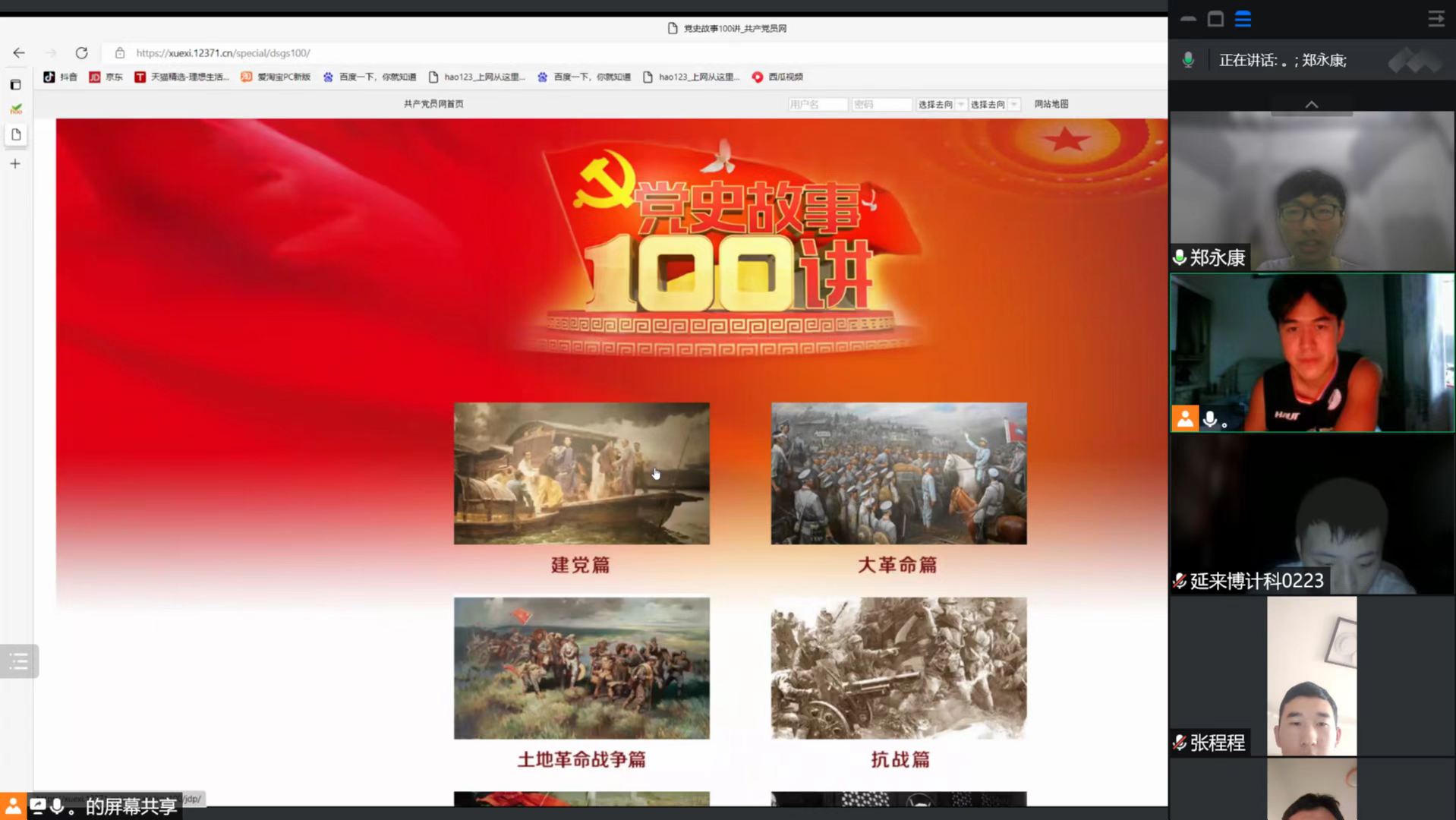
Task: Open the second hao123 bookmark
Action: pos(691,77)
